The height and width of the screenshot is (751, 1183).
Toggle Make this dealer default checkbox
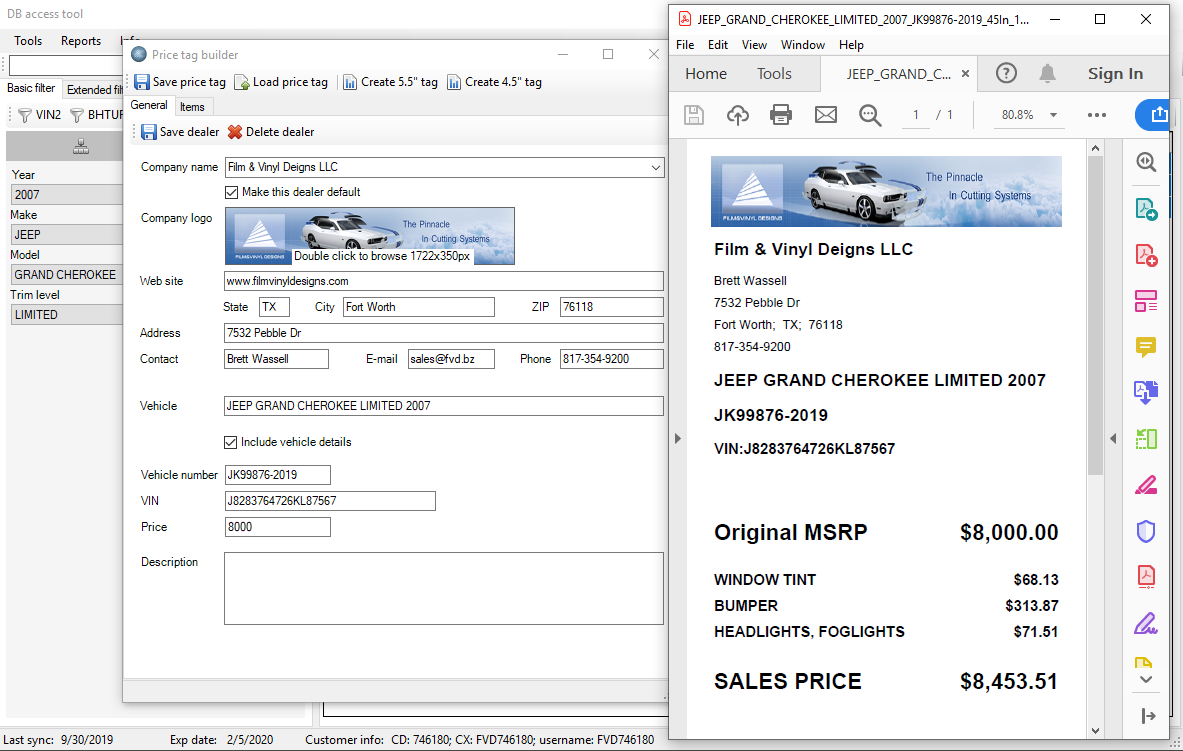232,192
